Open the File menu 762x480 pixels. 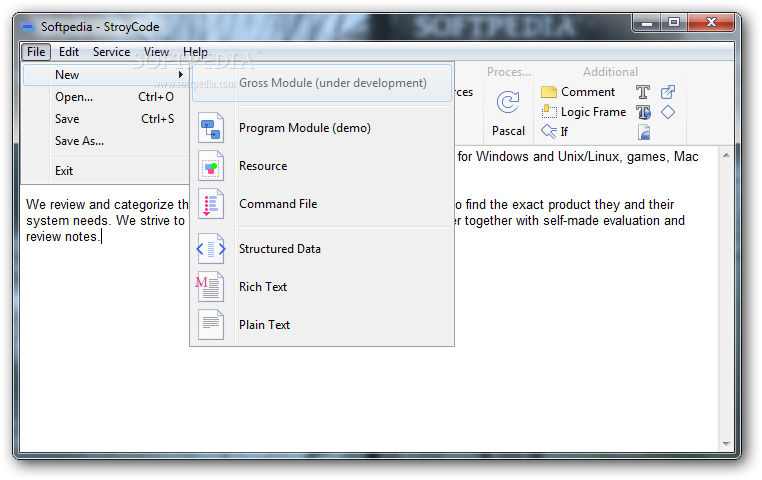pos(36,52)
